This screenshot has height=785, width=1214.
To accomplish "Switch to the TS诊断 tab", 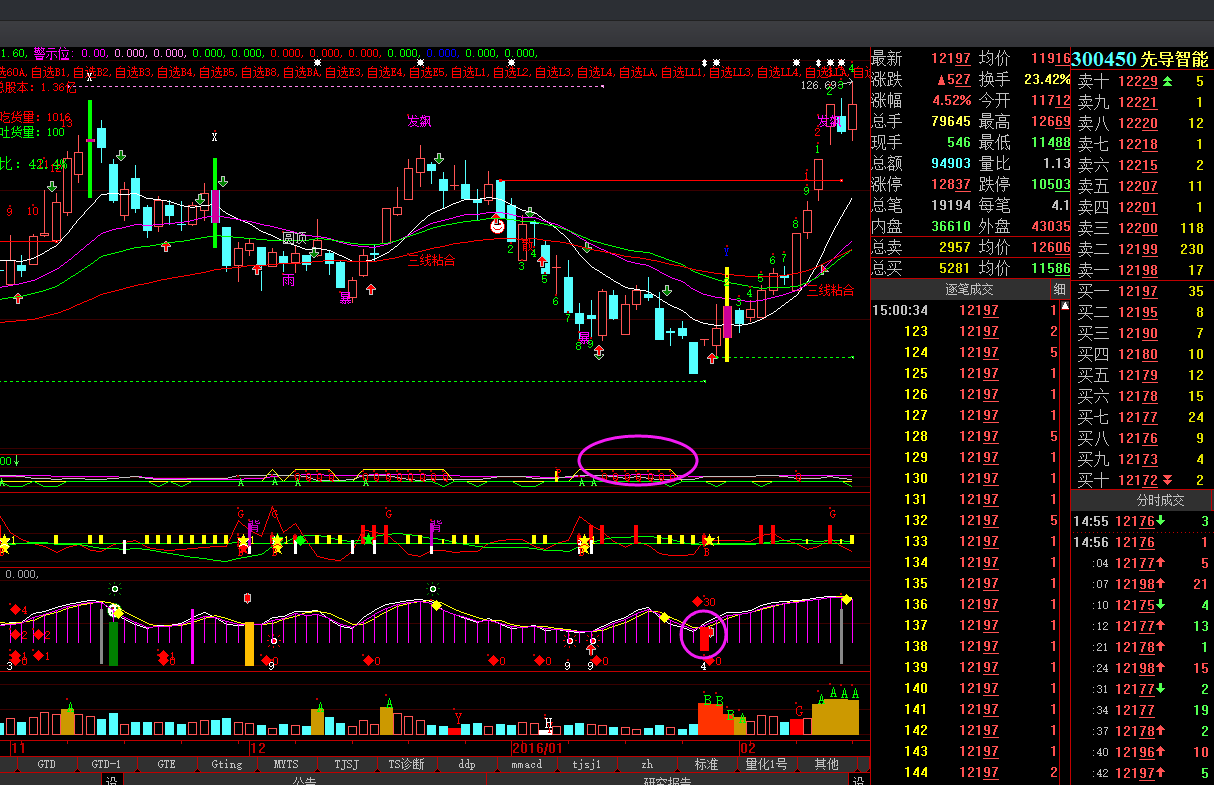I will [x=406, y=764].
